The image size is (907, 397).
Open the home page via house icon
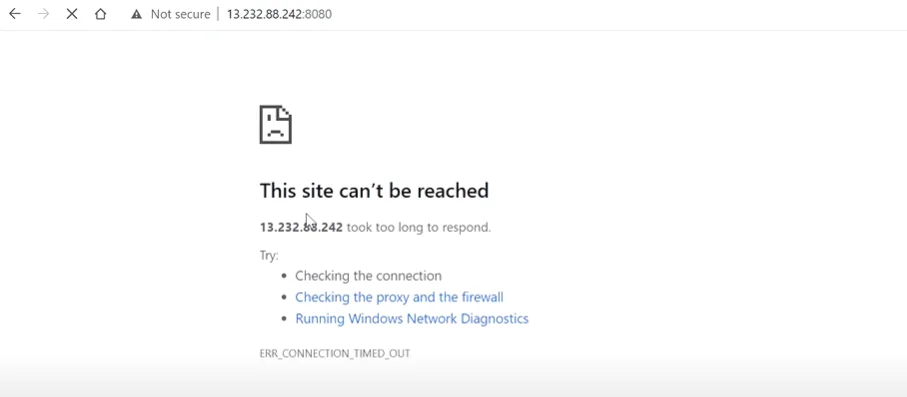(101, 14)
